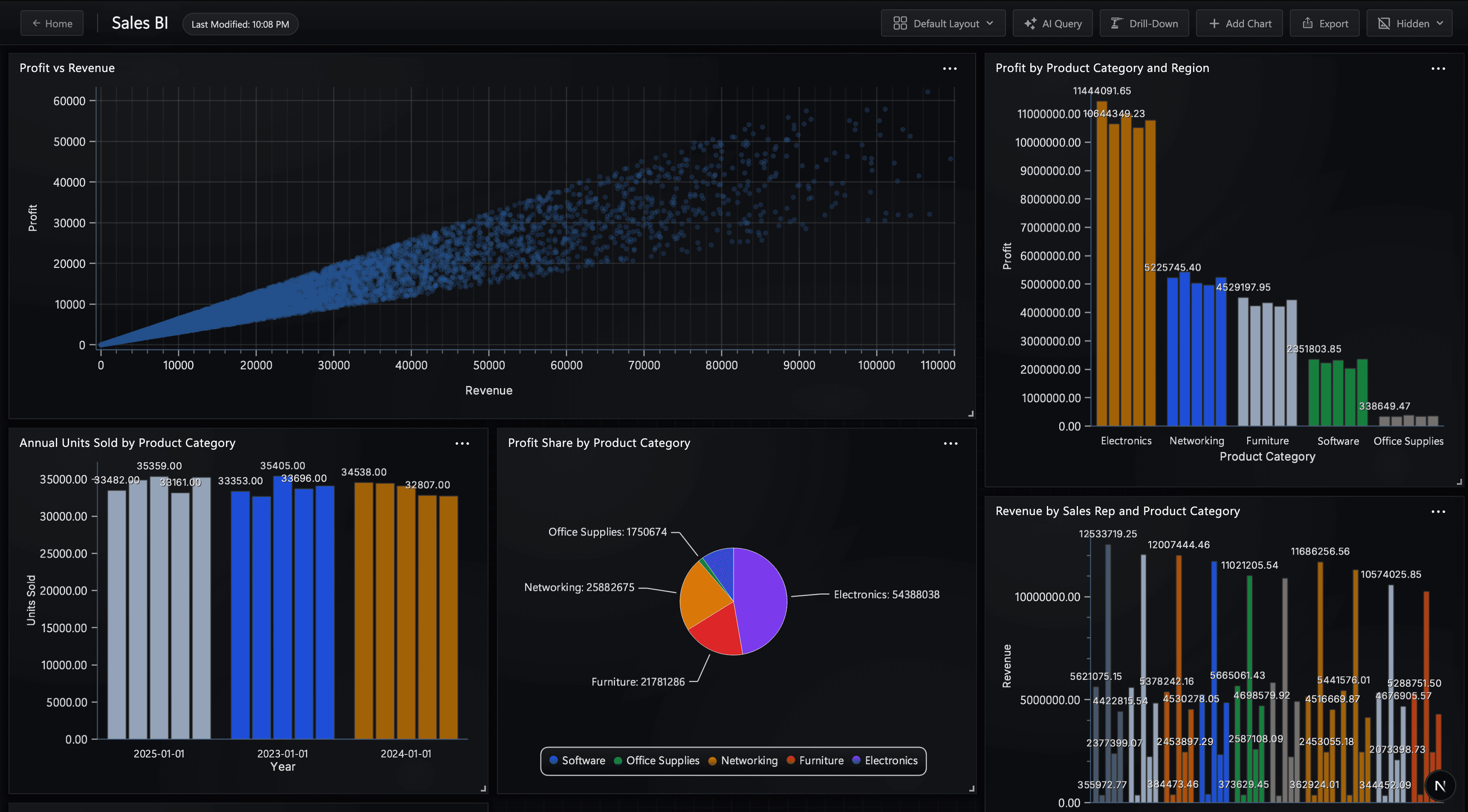Click the 2025-01-01 year axis label

(159, 753)
